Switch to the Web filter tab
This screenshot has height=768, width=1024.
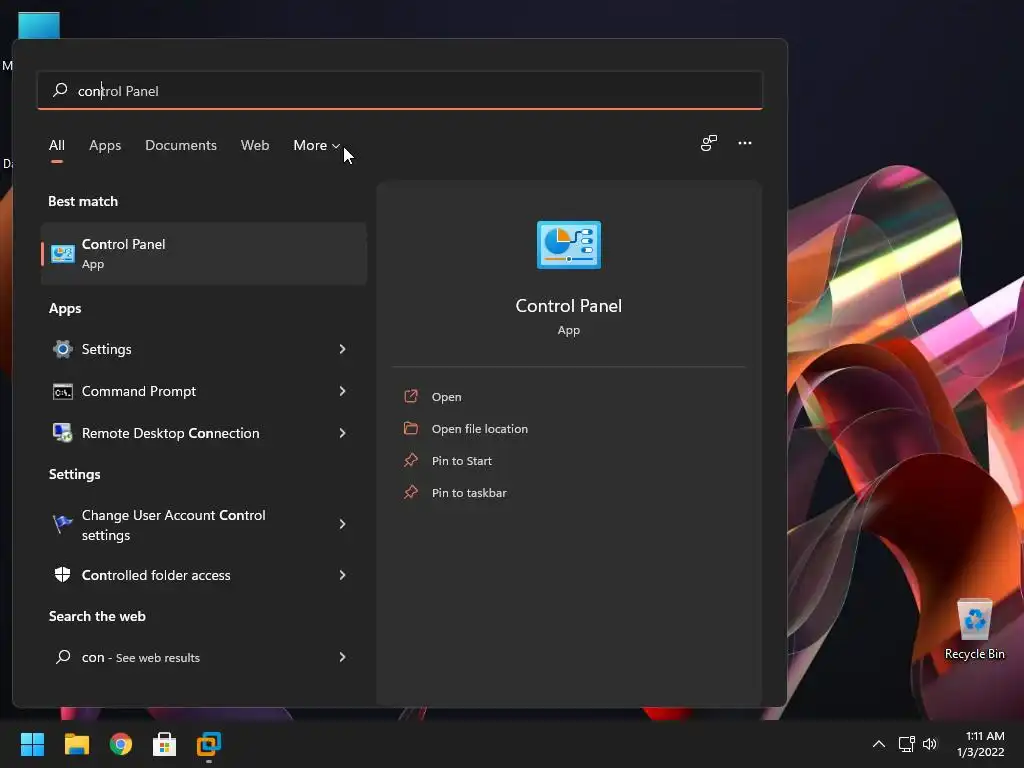[255, 146]
